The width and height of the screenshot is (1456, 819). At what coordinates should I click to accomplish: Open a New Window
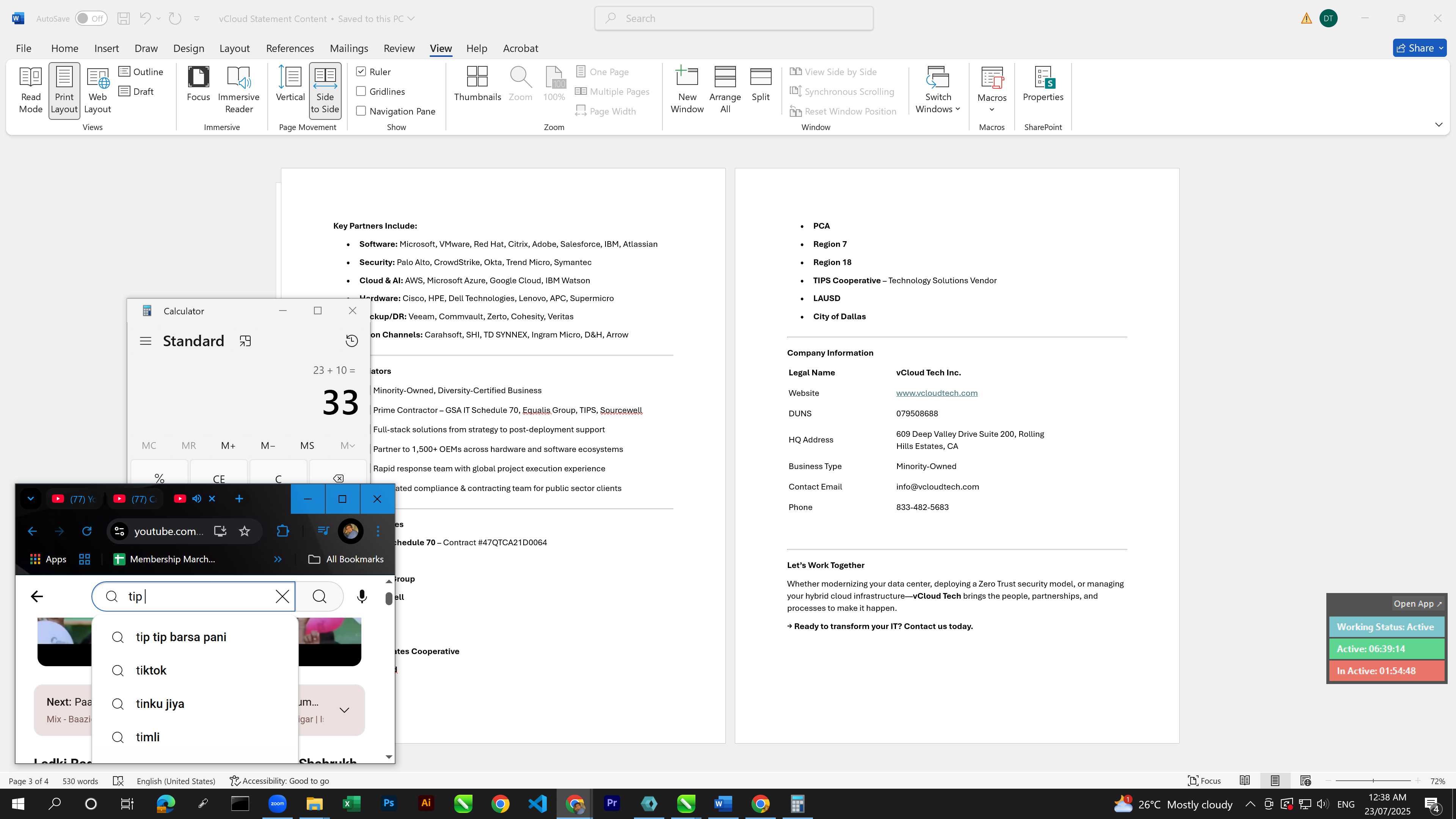[x=687, y=91]
